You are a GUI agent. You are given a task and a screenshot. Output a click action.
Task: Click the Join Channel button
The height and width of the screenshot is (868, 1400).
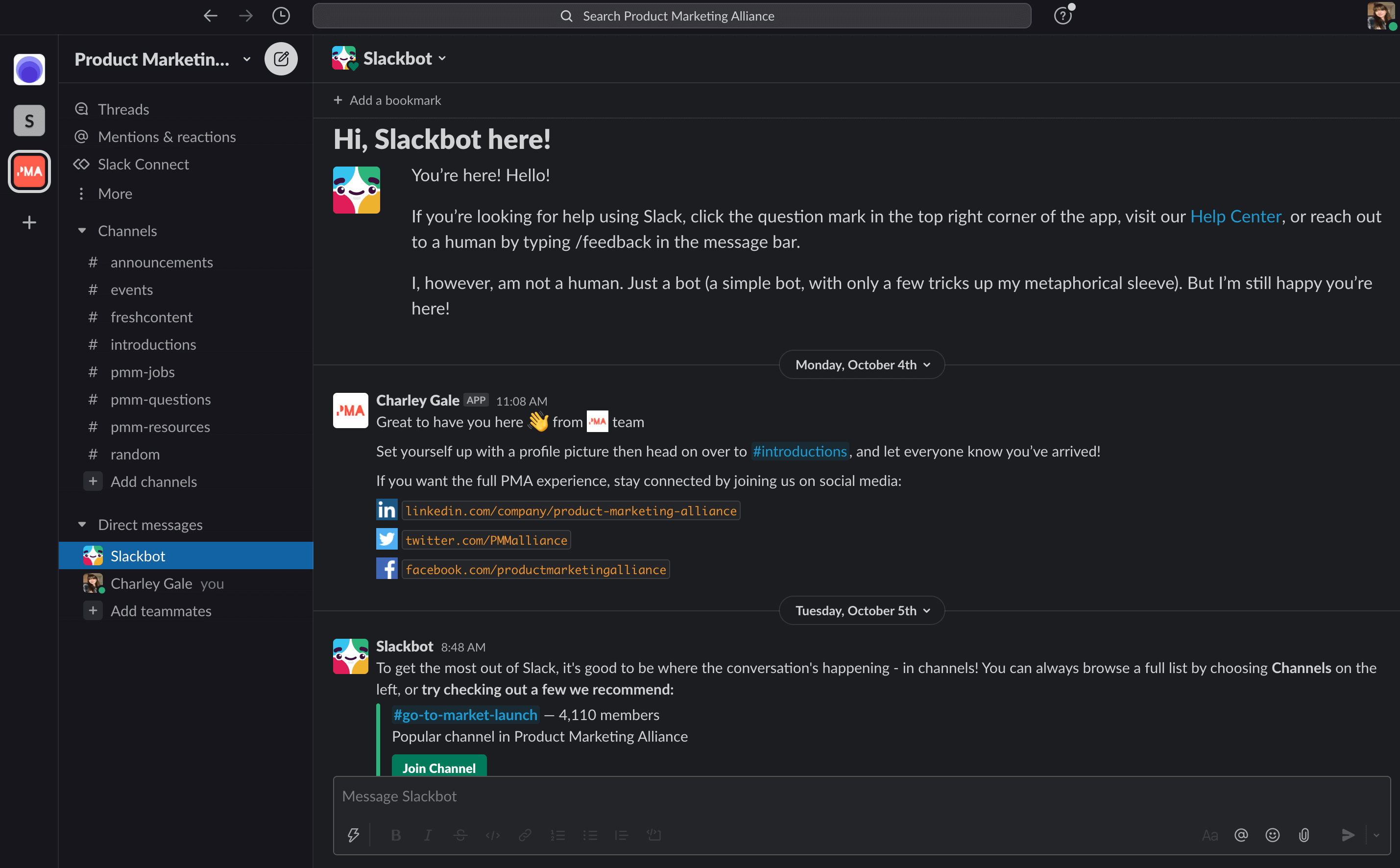(438, 768)
